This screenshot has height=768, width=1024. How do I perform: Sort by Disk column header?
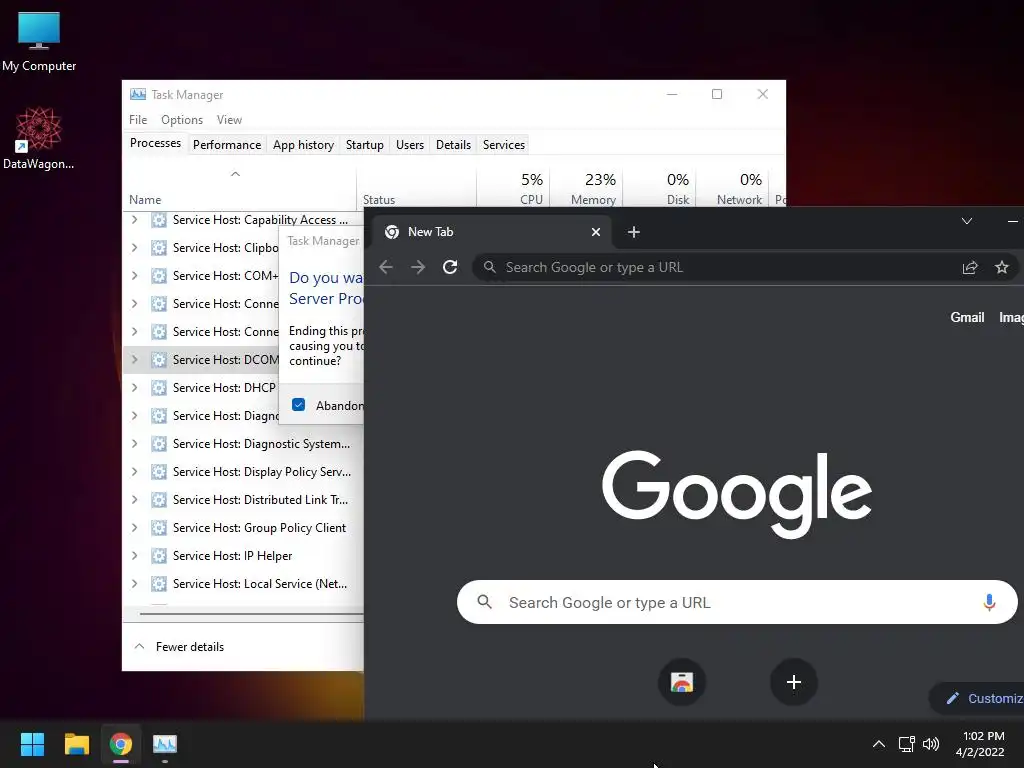coord(660,188)
